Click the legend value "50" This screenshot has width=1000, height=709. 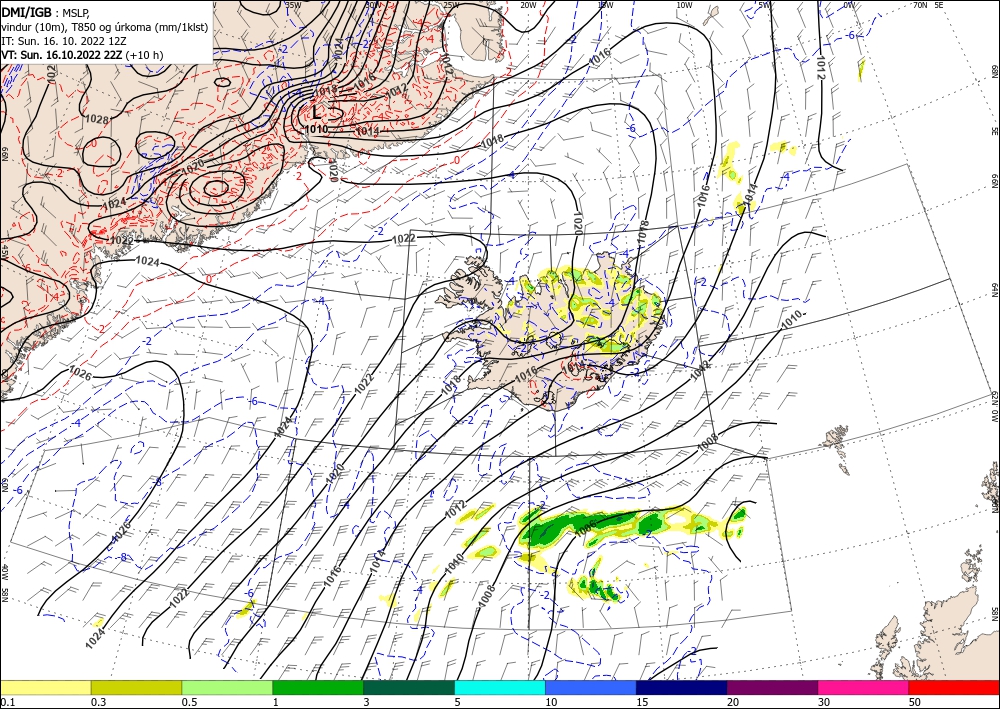[x=915, y=702]
